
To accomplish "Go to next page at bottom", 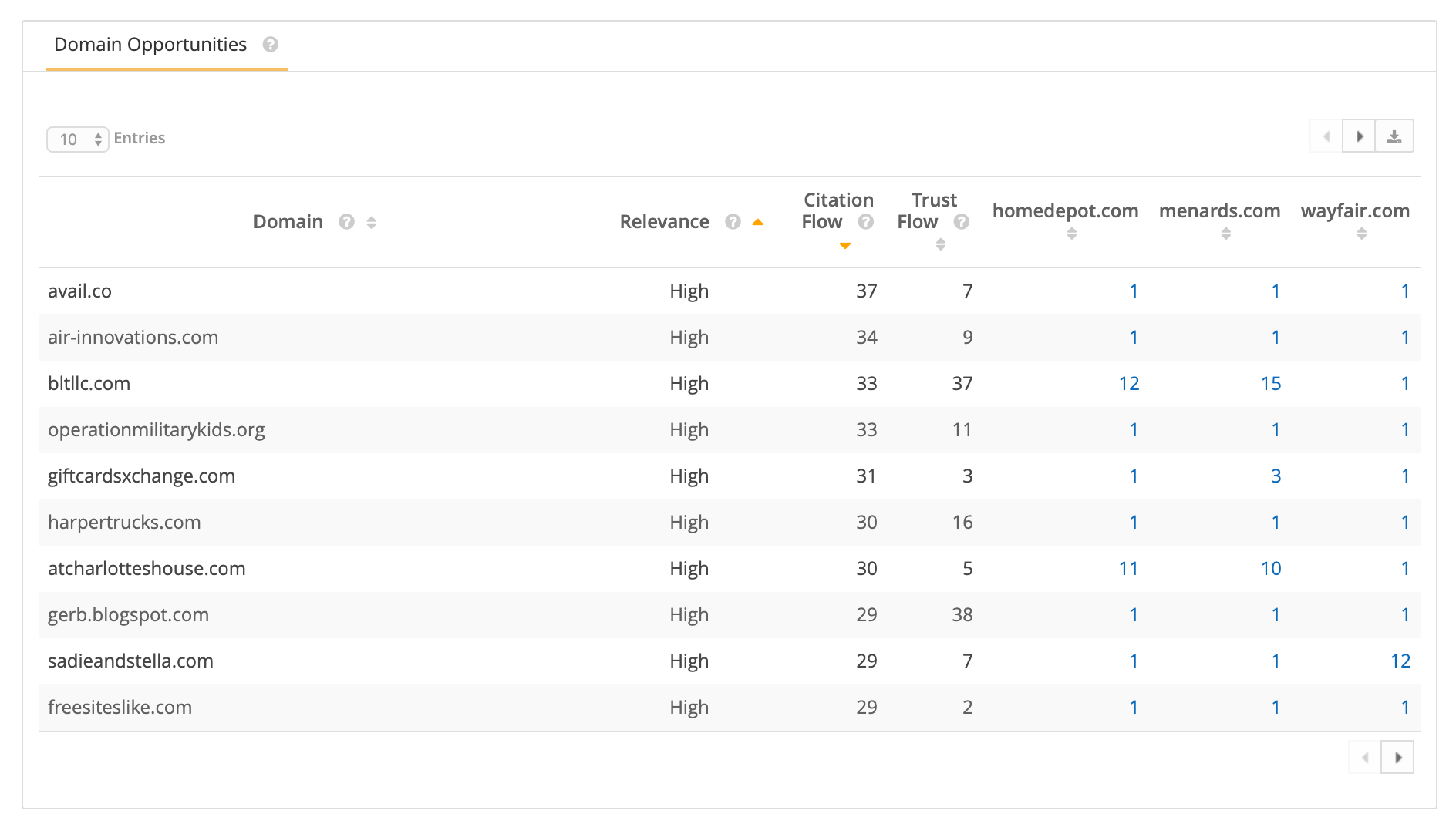I will point(1398,758).
